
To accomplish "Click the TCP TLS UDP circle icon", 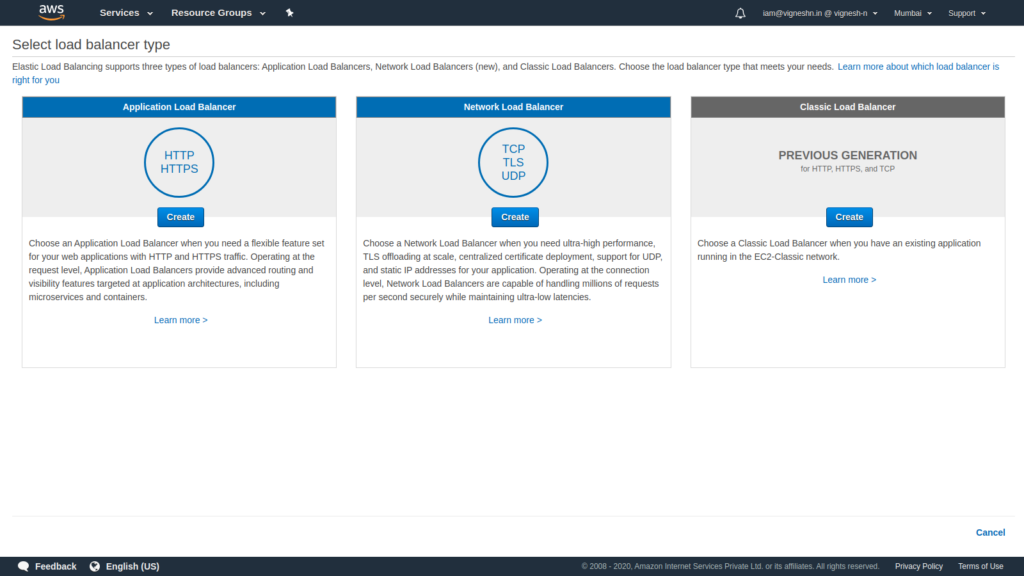I will (513, 163).
